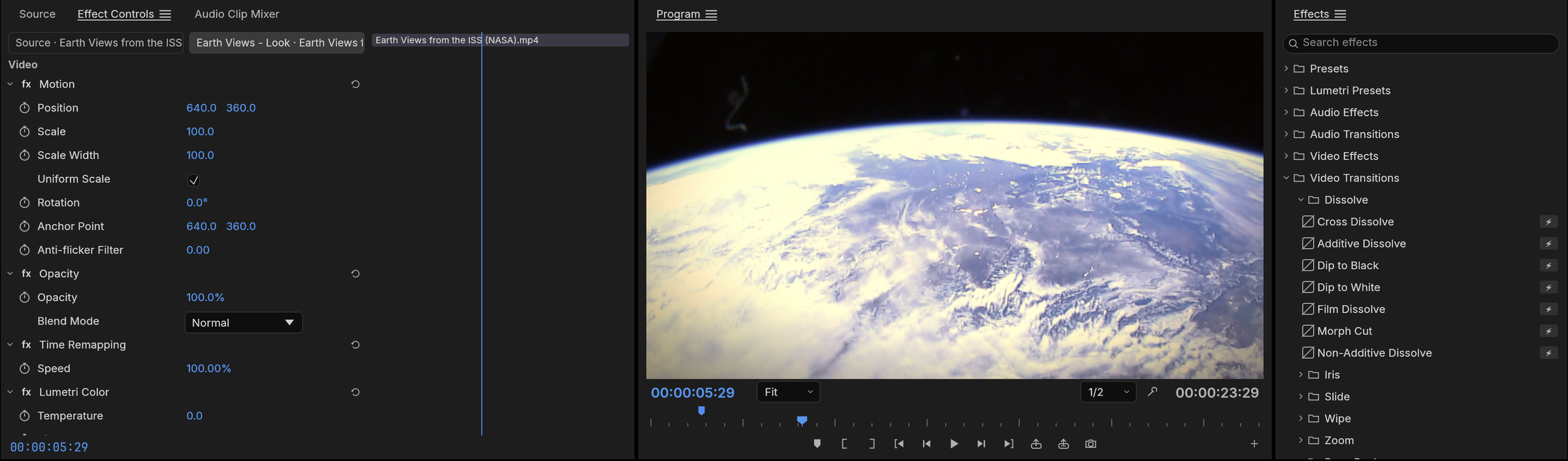This screenshot has height=461, width=1568.
Task: Open Effects panel menu icon
Action: coord(1341,14)
